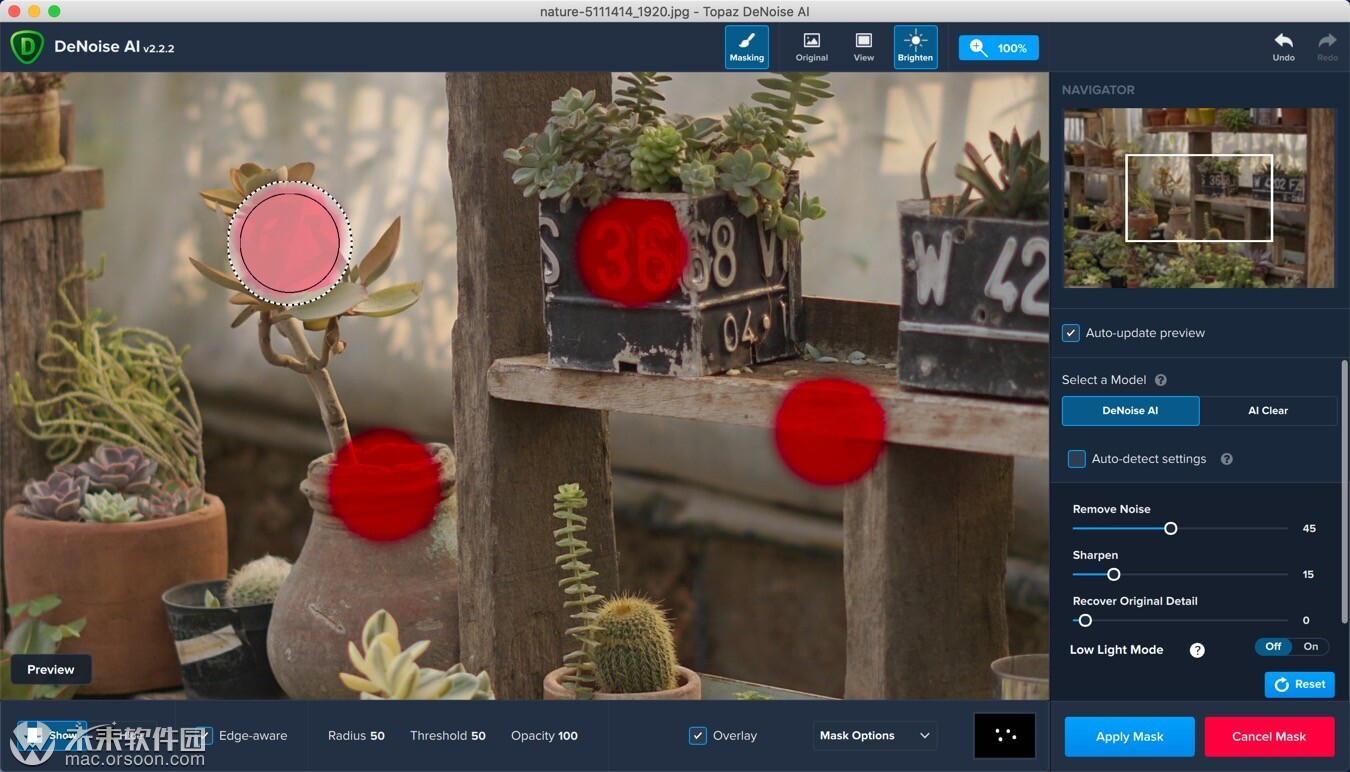The image size is (1350, 772).
Task: Click the 100% zoom magnifier button
Action: tap(998, 48)
